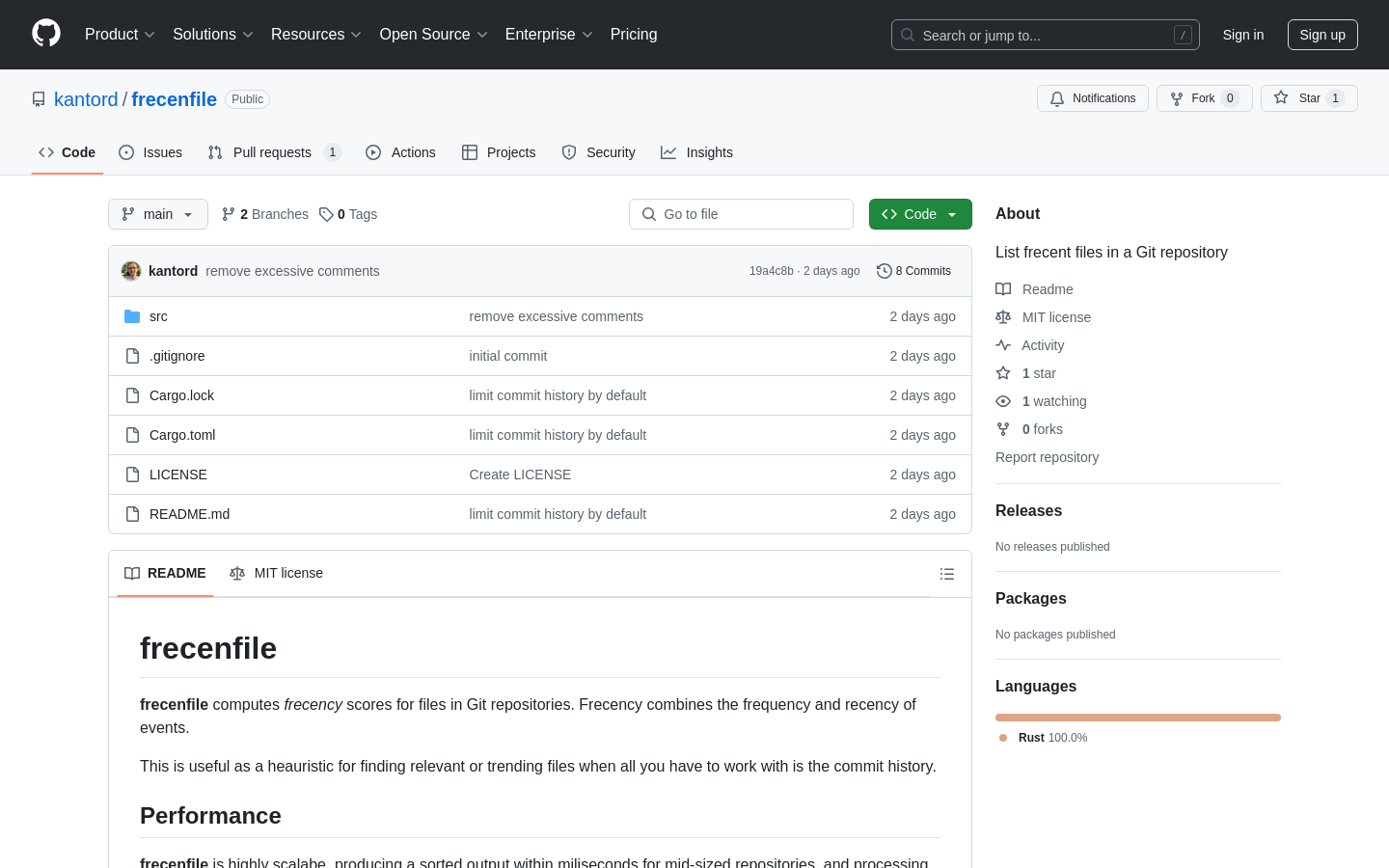Expand the Resources menu
This screenshot has width=1389, height=868.
click(316, 34)
